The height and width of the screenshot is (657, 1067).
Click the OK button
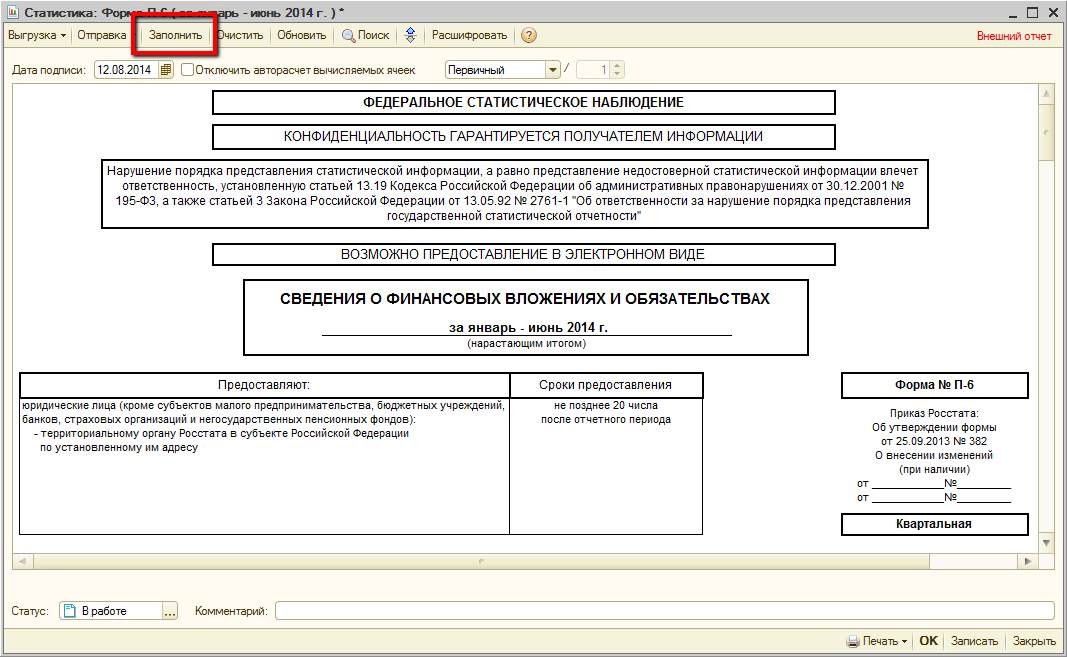click(928, 641)
